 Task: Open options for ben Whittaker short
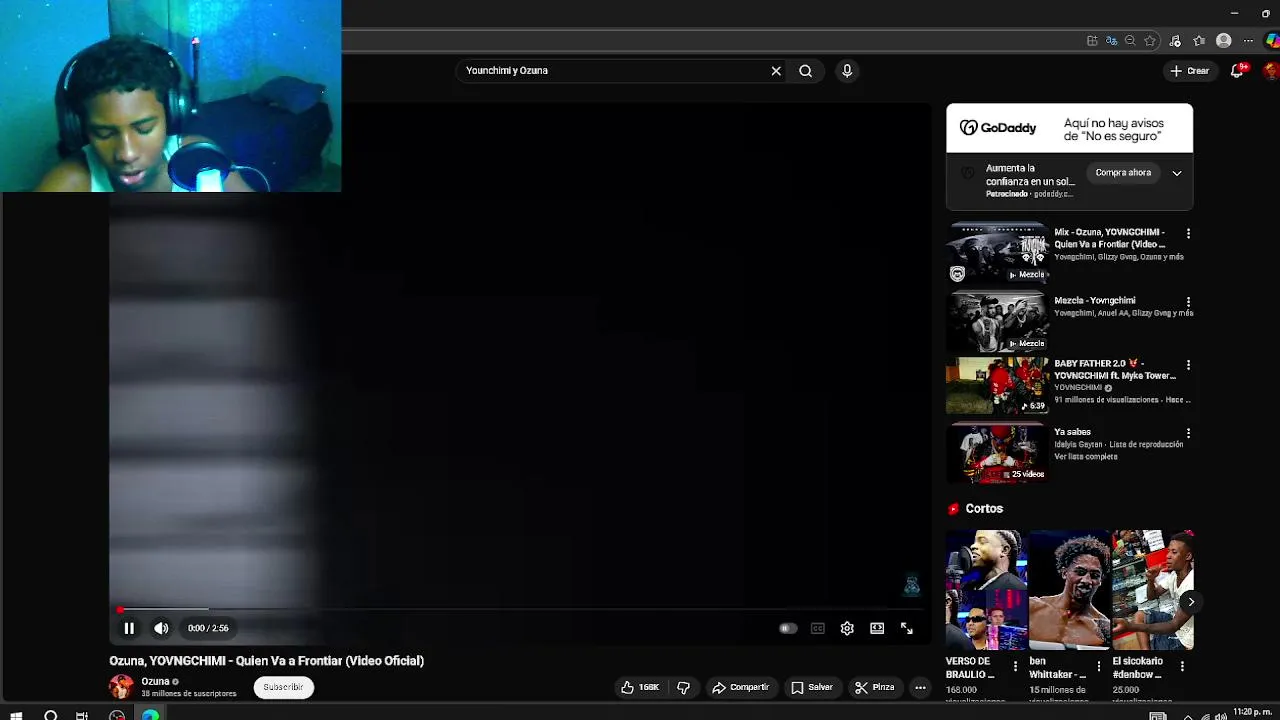[x=1098, y=666]
